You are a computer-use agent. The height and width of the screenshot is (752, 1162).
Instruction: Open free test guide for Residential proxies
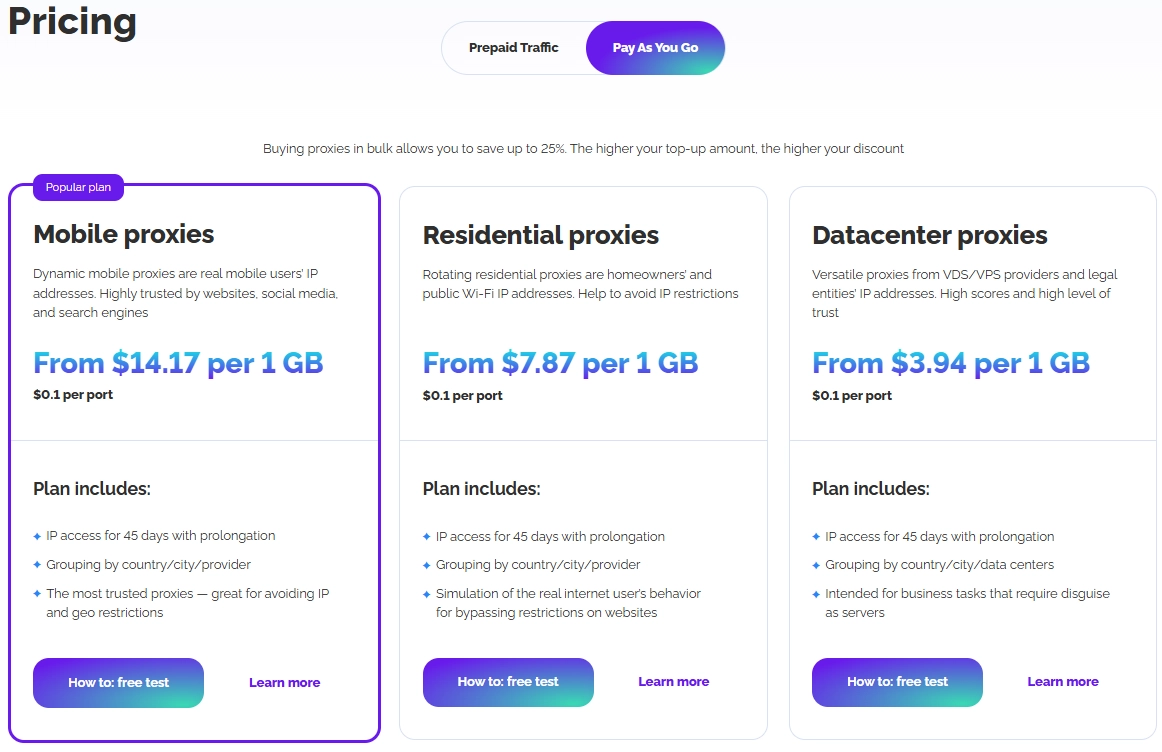click(508, 682)
